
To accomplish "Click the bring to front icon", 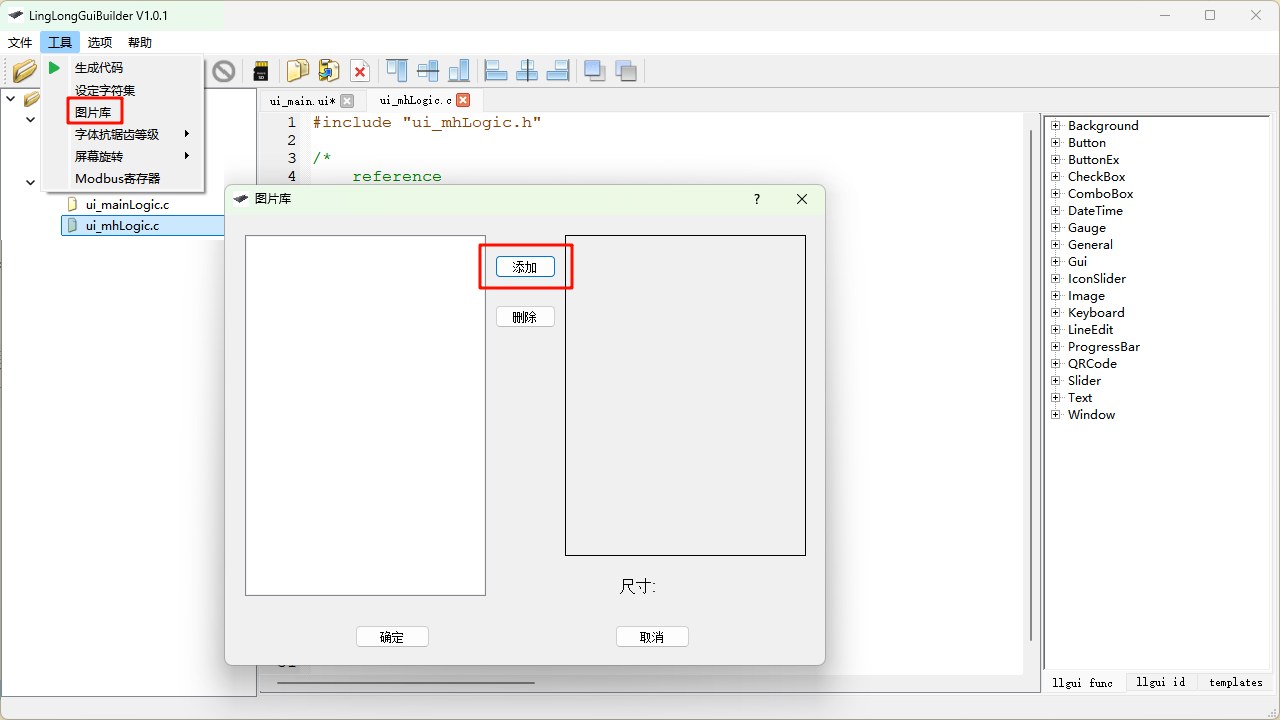I will 595,71.
